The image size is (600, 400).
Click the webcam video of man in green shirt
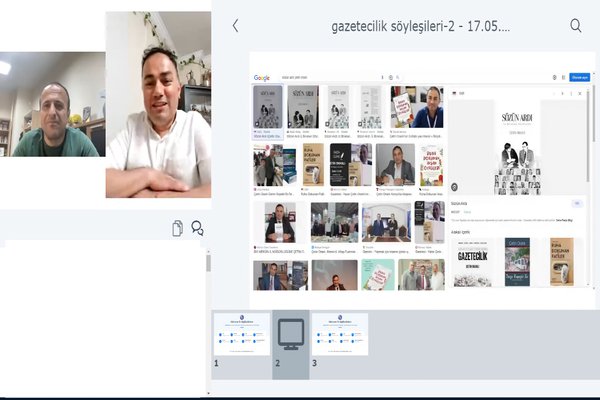point(52,104)
